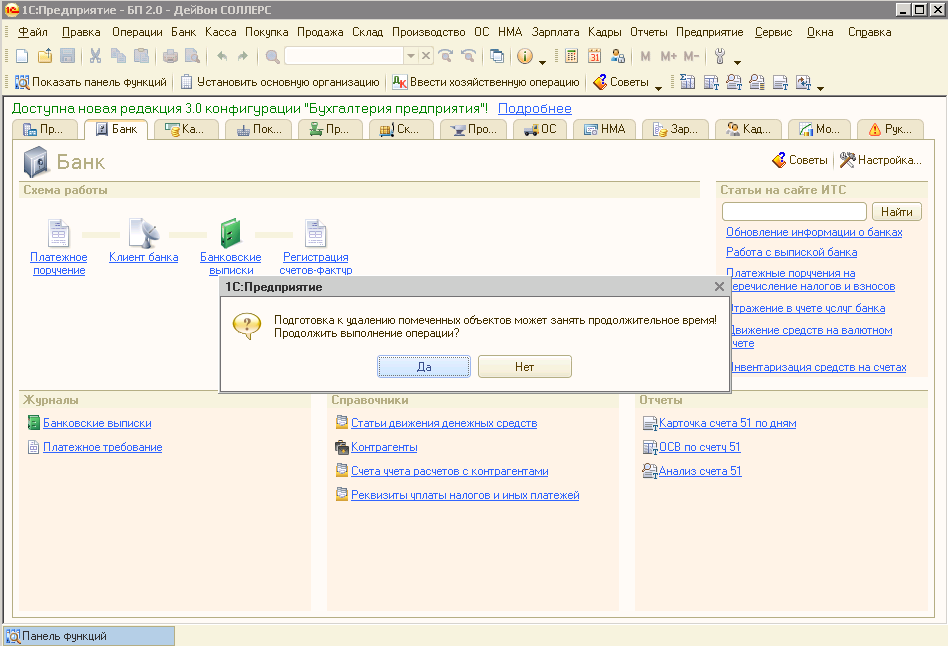This screenshot has width=948, height=646.
Task: Expand the reports toolbar overflow arrow
Action: (x=820, y=88)
